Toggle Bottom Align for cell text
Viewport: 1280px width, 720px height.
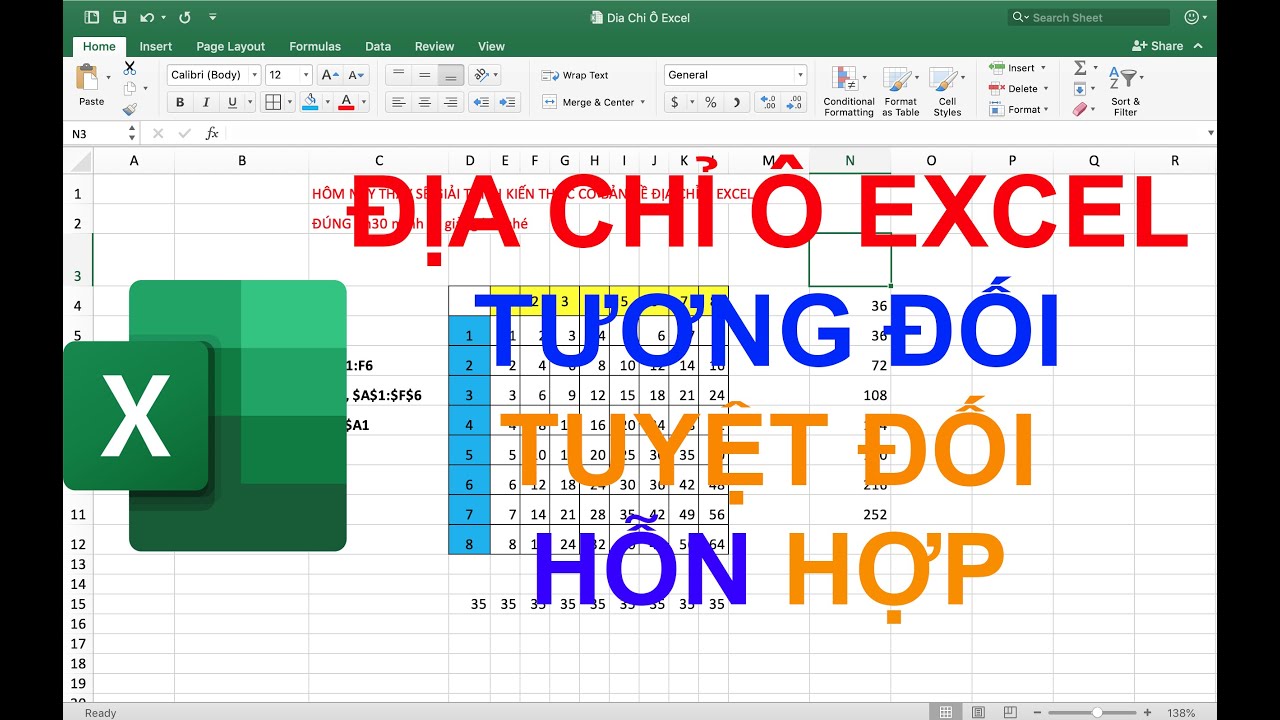pos(451,75)
